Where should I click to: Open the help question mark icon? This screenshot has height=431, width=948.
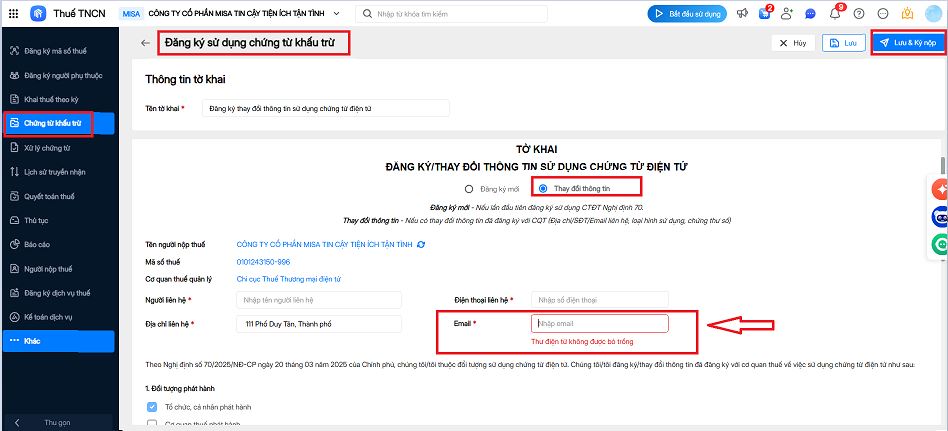[859, 14]
